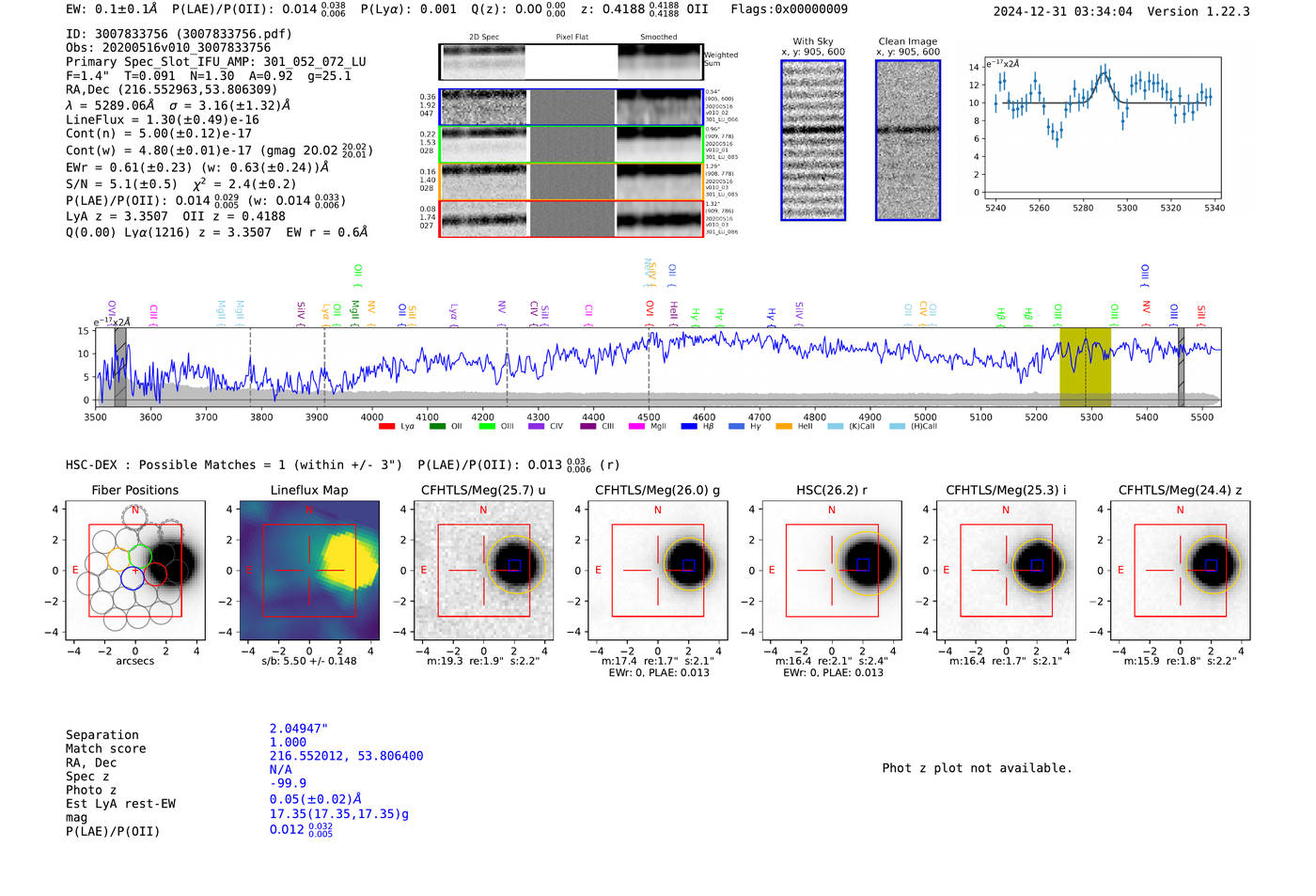This screenshot has width=1316, height=896.
Task: Click the red Lyα legend color swatch
Action: 386,427
